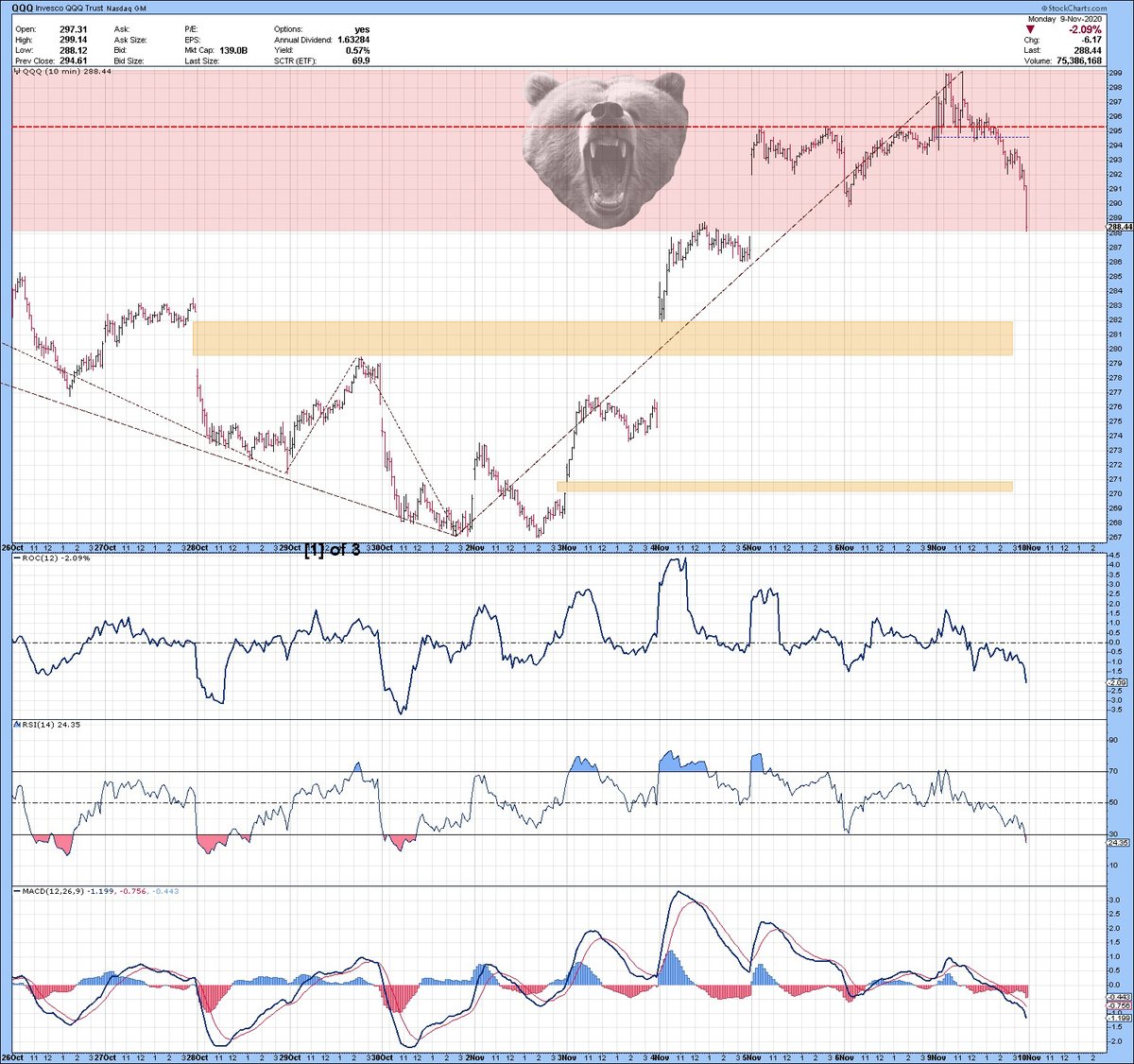The height and width of the screenshot is (1064, 1134).
Task: Click the Options value yes
Action: pyautogui.click(x=361, y=30)
